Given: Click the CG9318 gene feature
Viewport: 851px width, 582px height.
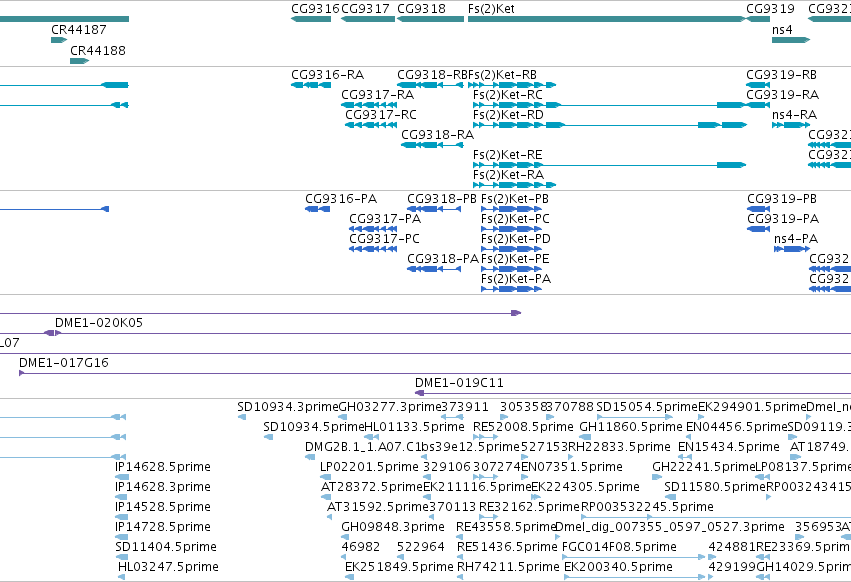Looking at the screenshot, I should pyautogui.click(x=430, y=19).
